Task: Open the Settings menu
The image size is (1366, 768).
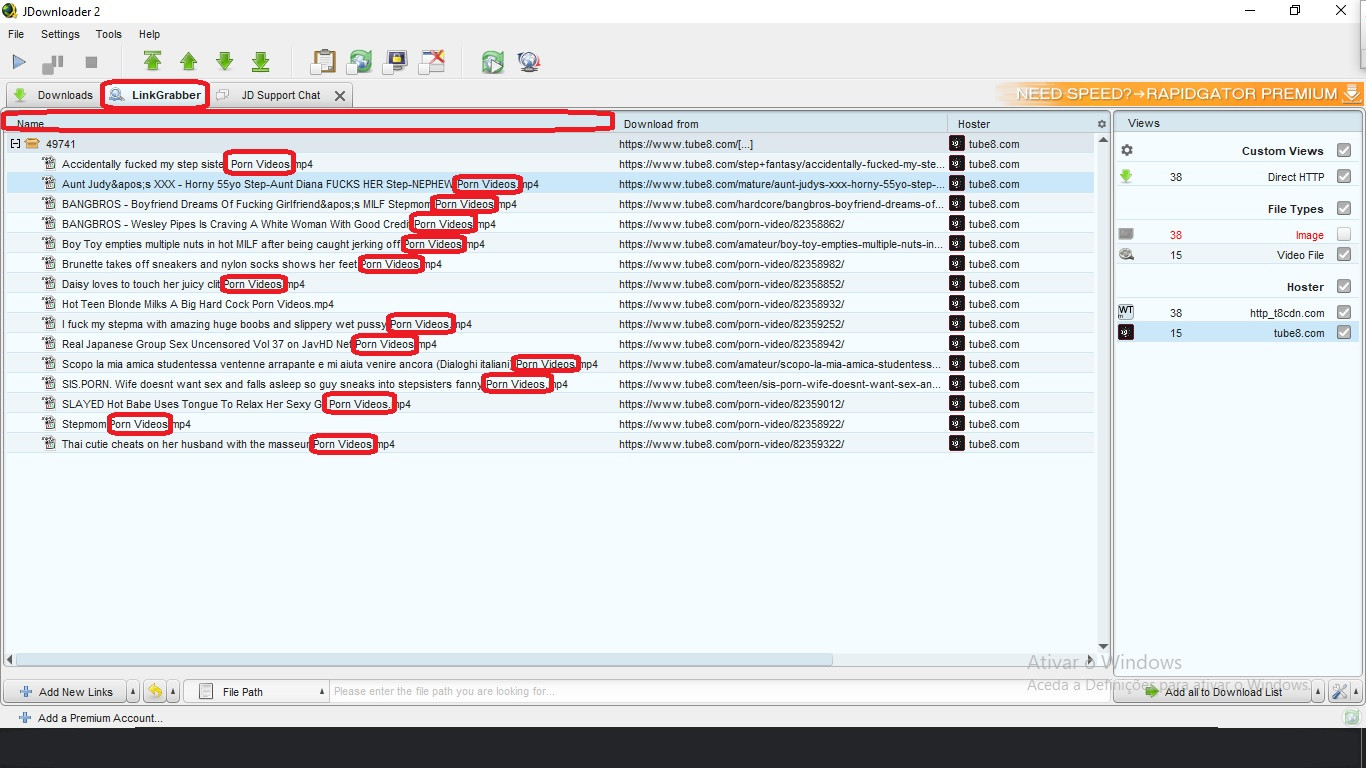Action: (60, 34)
